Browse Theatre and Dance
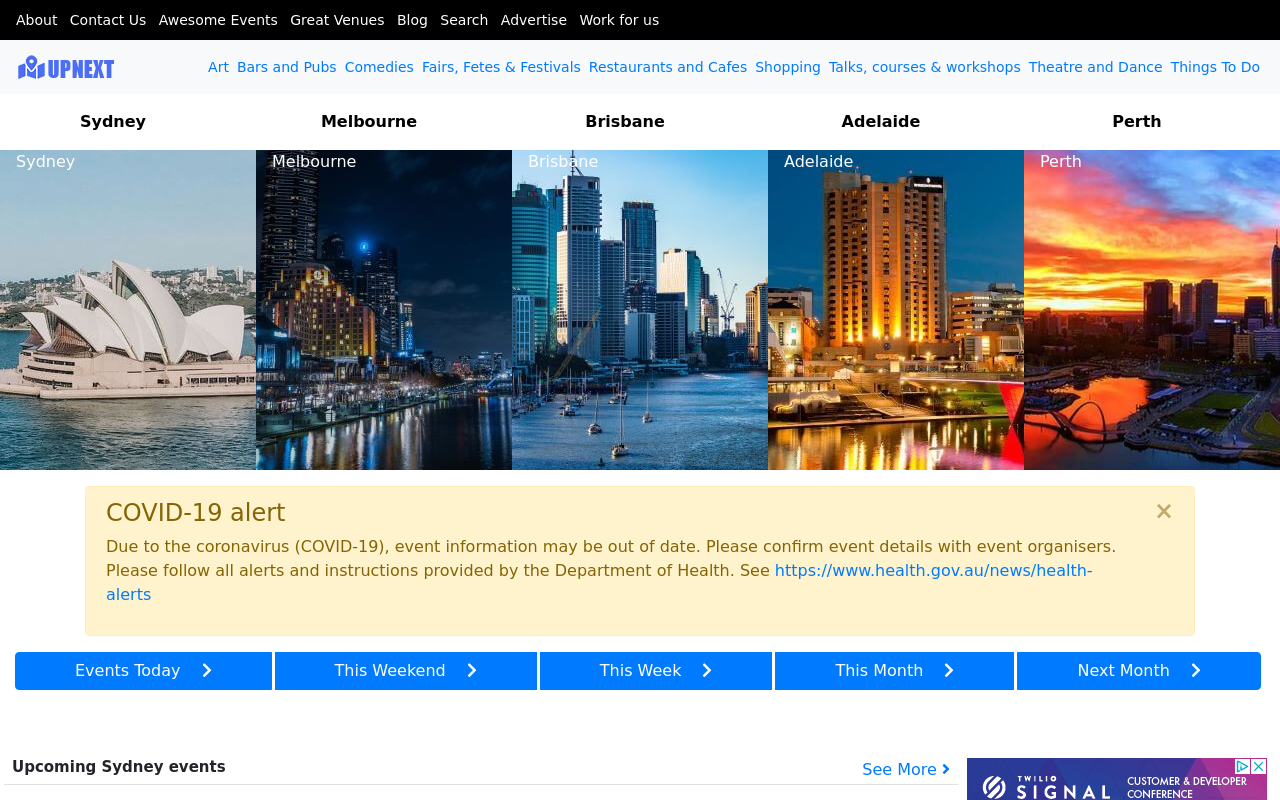1280x800 pixels. pos(1096,67)
